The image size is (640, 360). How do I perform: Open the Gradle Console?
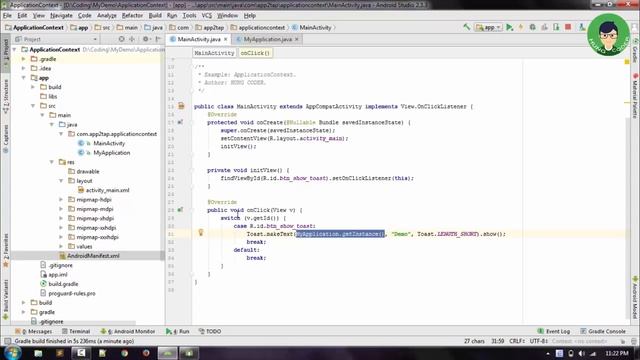(x=603, y=331)
